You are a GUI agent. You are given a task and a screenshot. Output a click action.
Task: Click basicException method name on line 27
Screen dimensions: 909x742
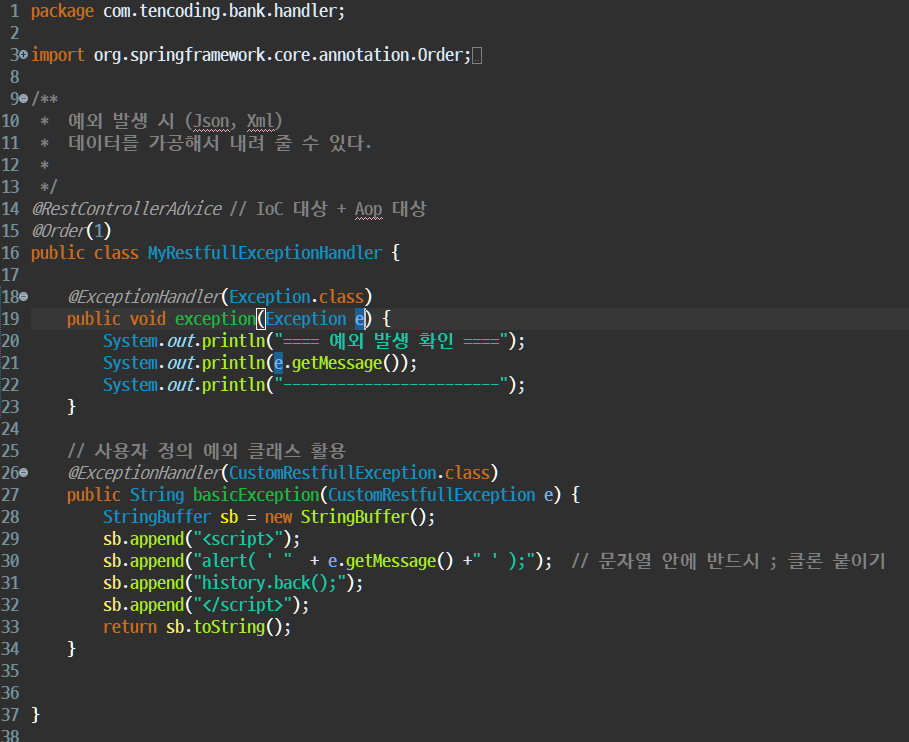point(256,495)
